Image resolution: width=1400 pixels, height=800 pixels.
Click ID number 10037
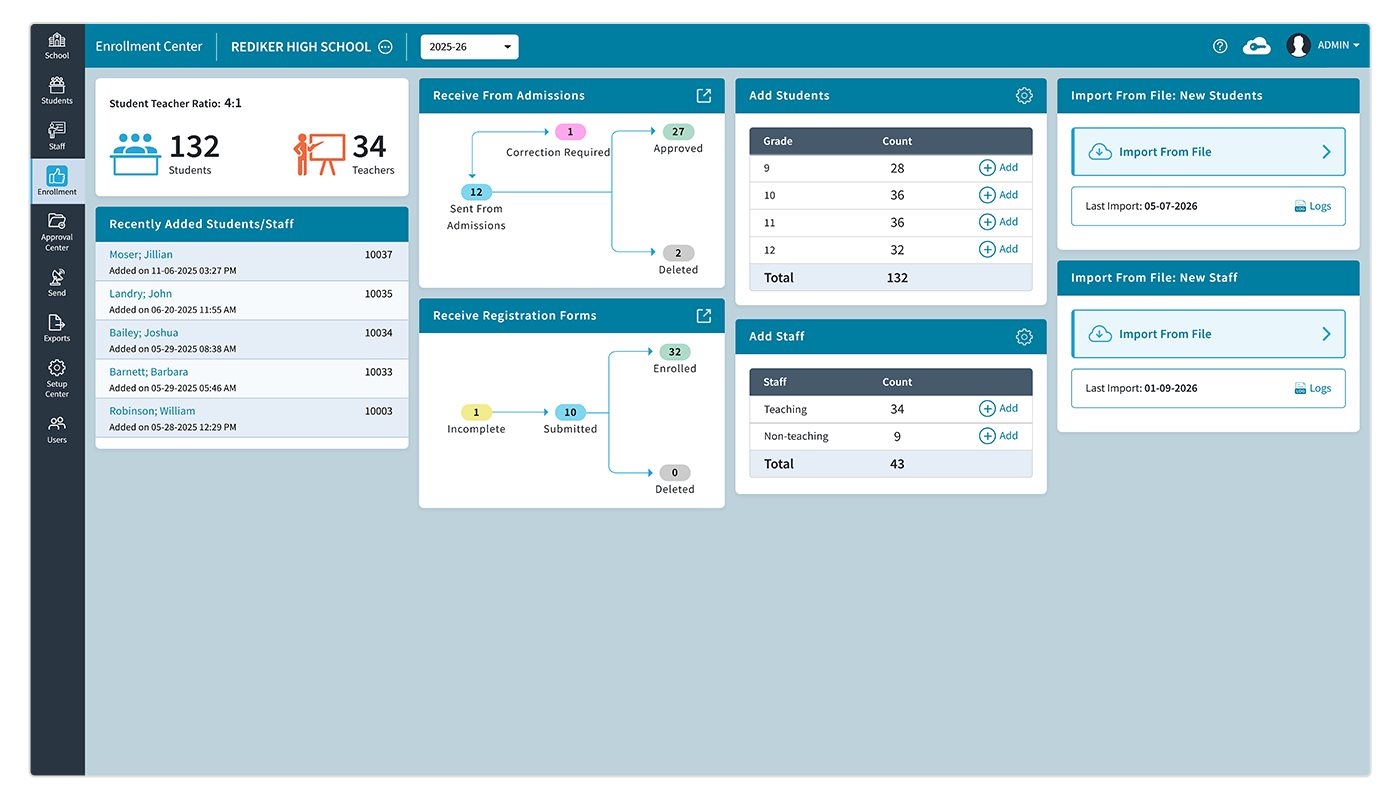click(x=378, y=255)
